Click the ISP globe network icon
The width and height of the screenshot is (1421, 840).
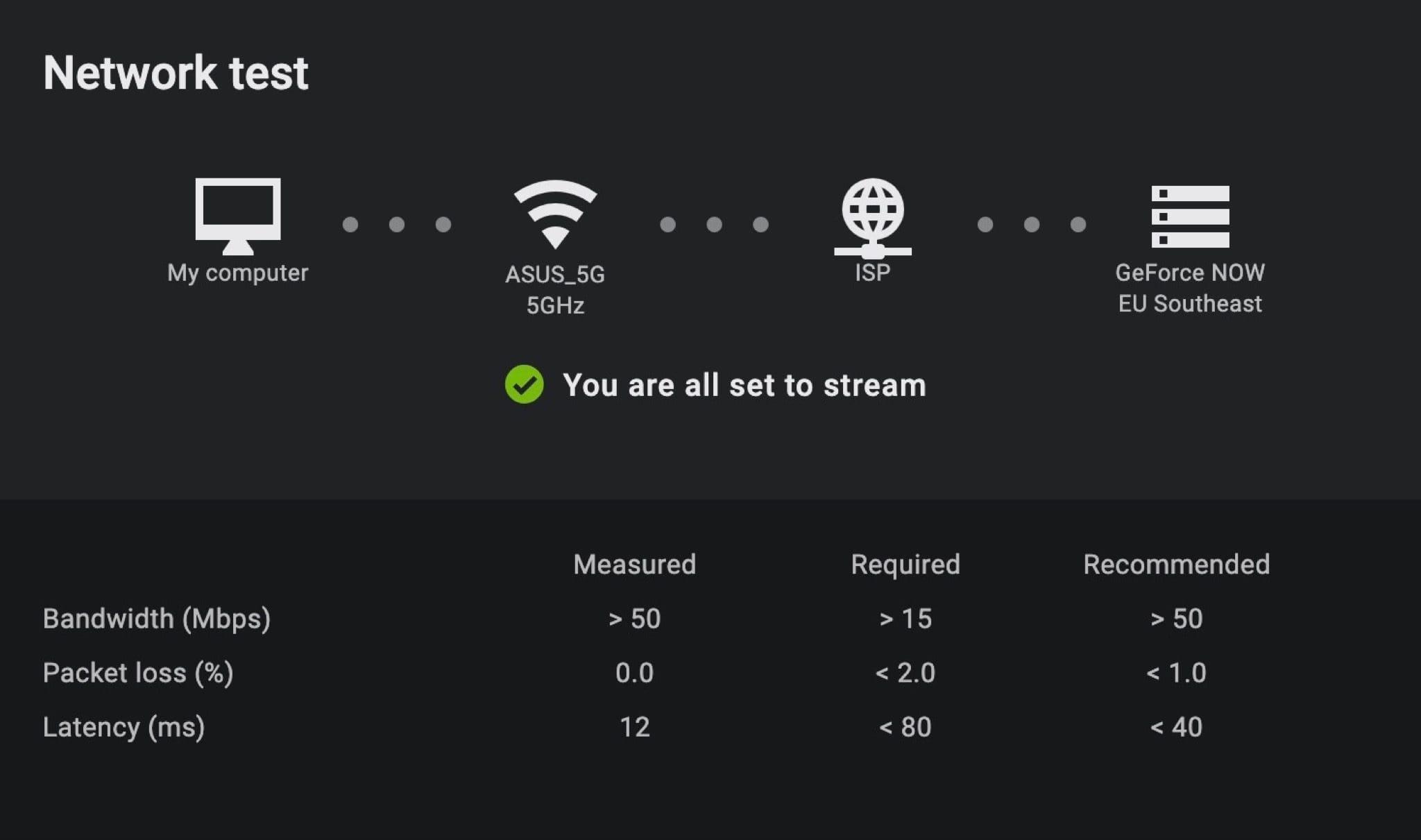(x=873, y=218)
